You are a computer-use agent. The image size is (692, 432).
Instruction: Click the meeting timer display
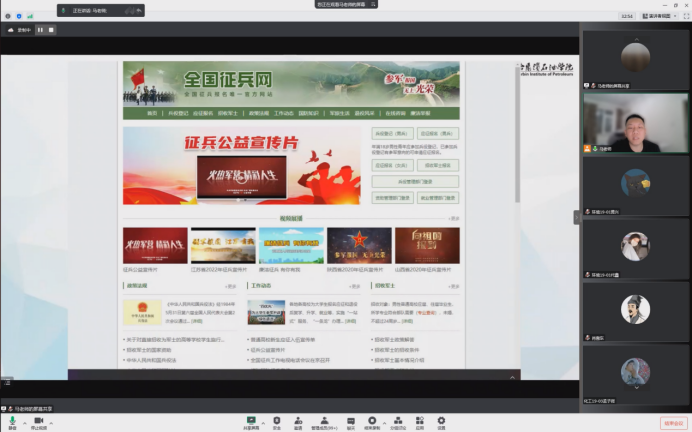tap(627, 16)
